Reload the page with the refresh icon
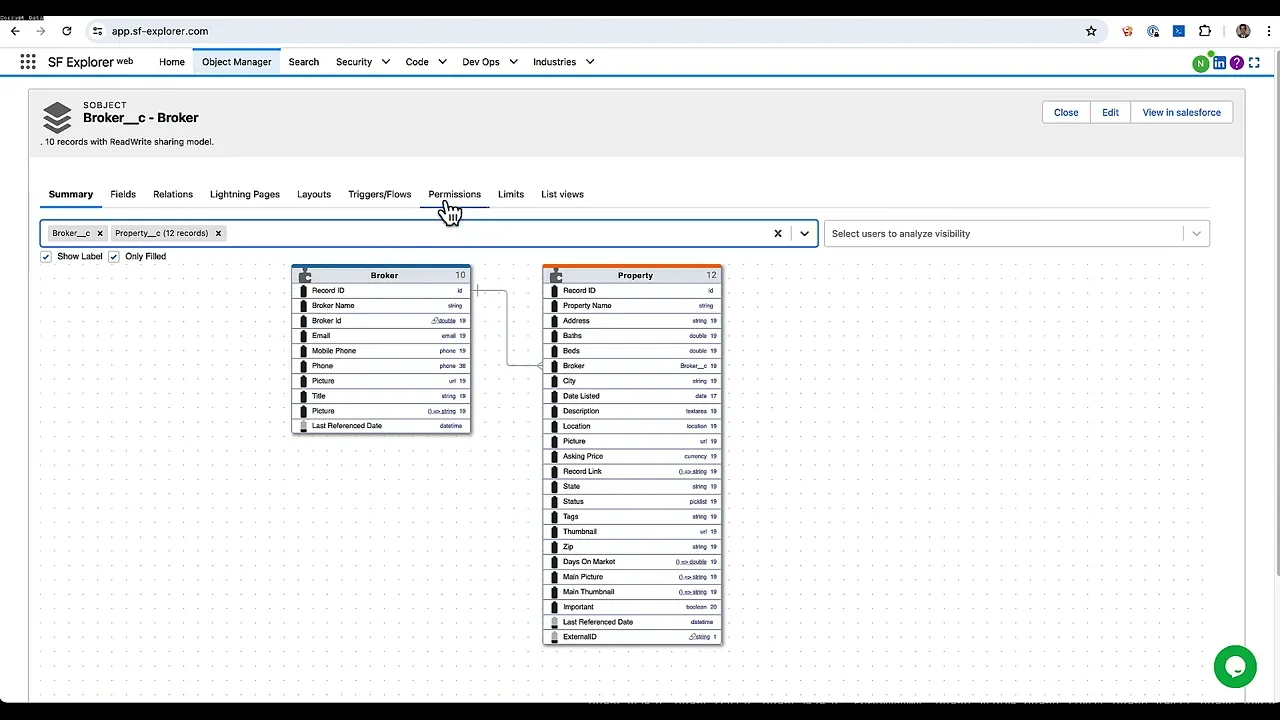1280x720 pixels. 67,31
